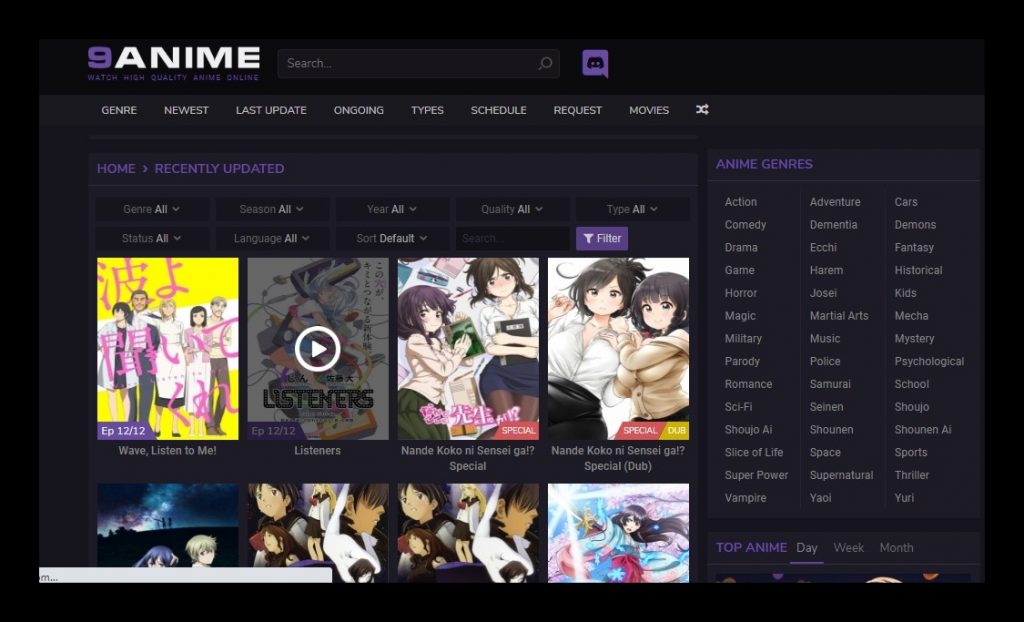1024x622 pixels.
Task: Click the Listeners title link
Action: (317, 451)
